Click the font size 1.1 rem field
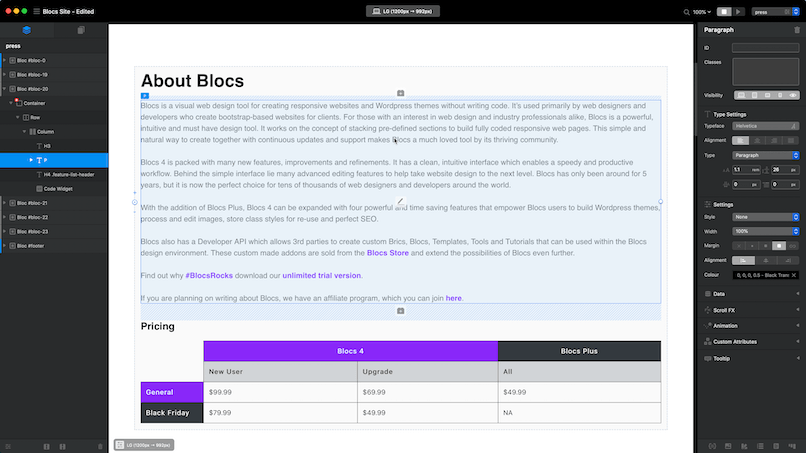Image resolution: width=806 pixels, height=453 pixels. [746, 170]
